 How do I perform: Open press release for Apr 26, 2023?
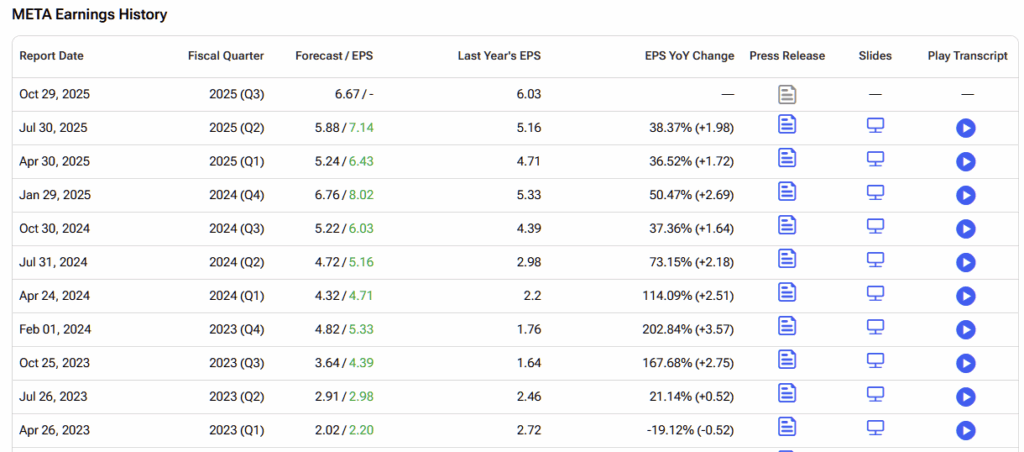click(787, 427)
